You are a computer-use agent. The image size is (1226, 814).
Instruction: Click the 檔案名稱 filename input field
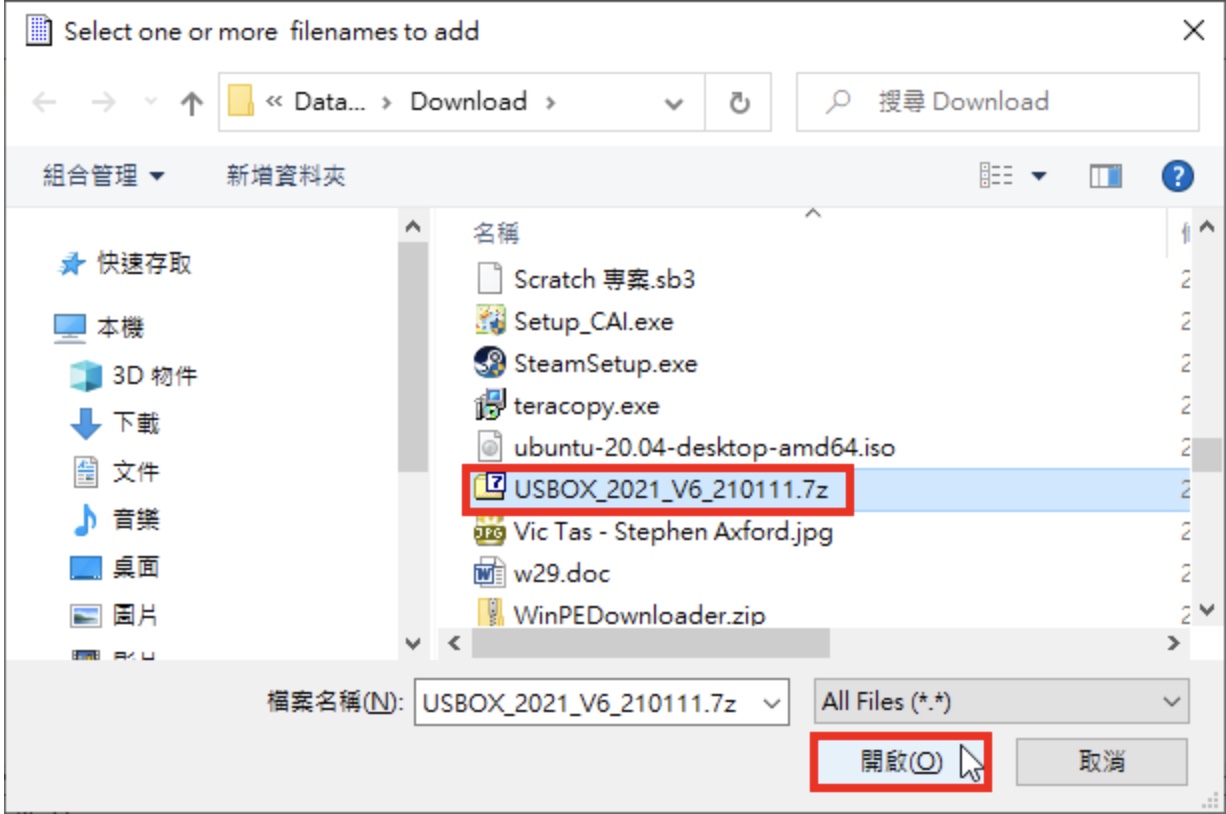coord(601,702)
